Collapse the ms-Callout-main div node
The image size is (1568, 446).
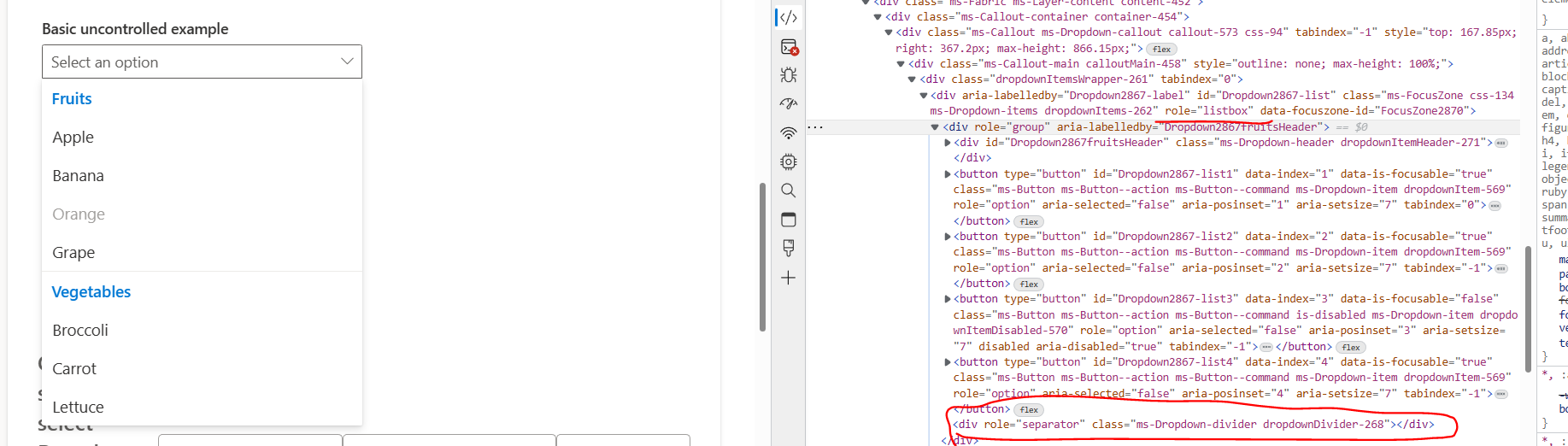pos(901,64)
